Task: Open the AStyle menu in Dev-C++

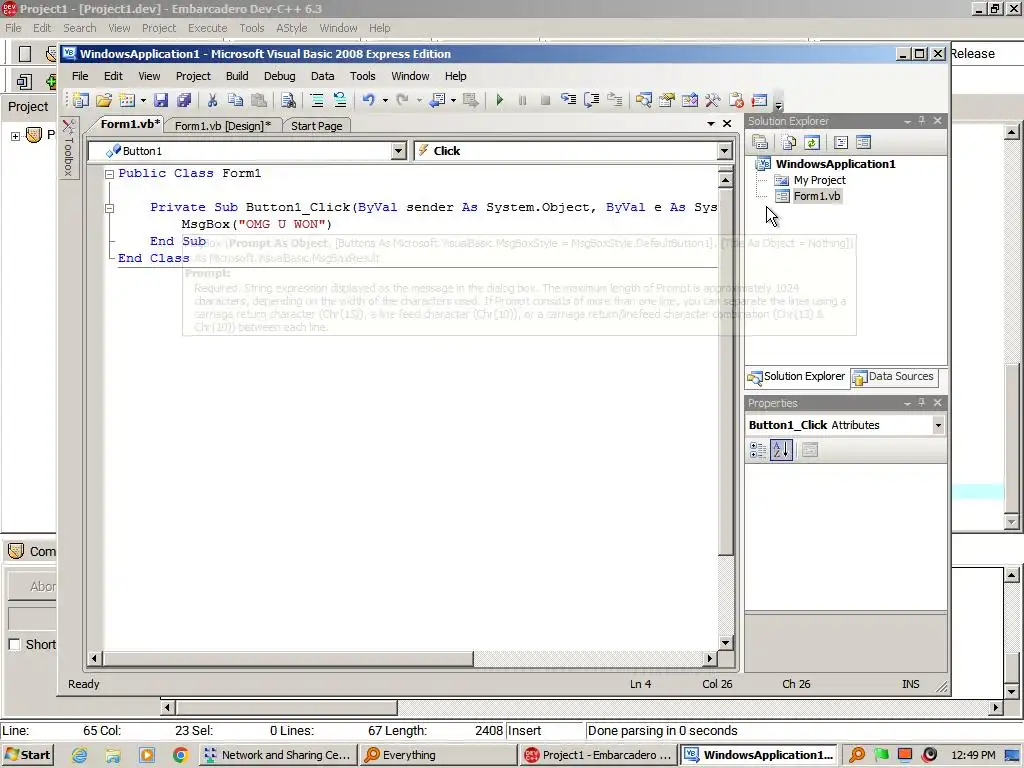Action: point(291,28)
